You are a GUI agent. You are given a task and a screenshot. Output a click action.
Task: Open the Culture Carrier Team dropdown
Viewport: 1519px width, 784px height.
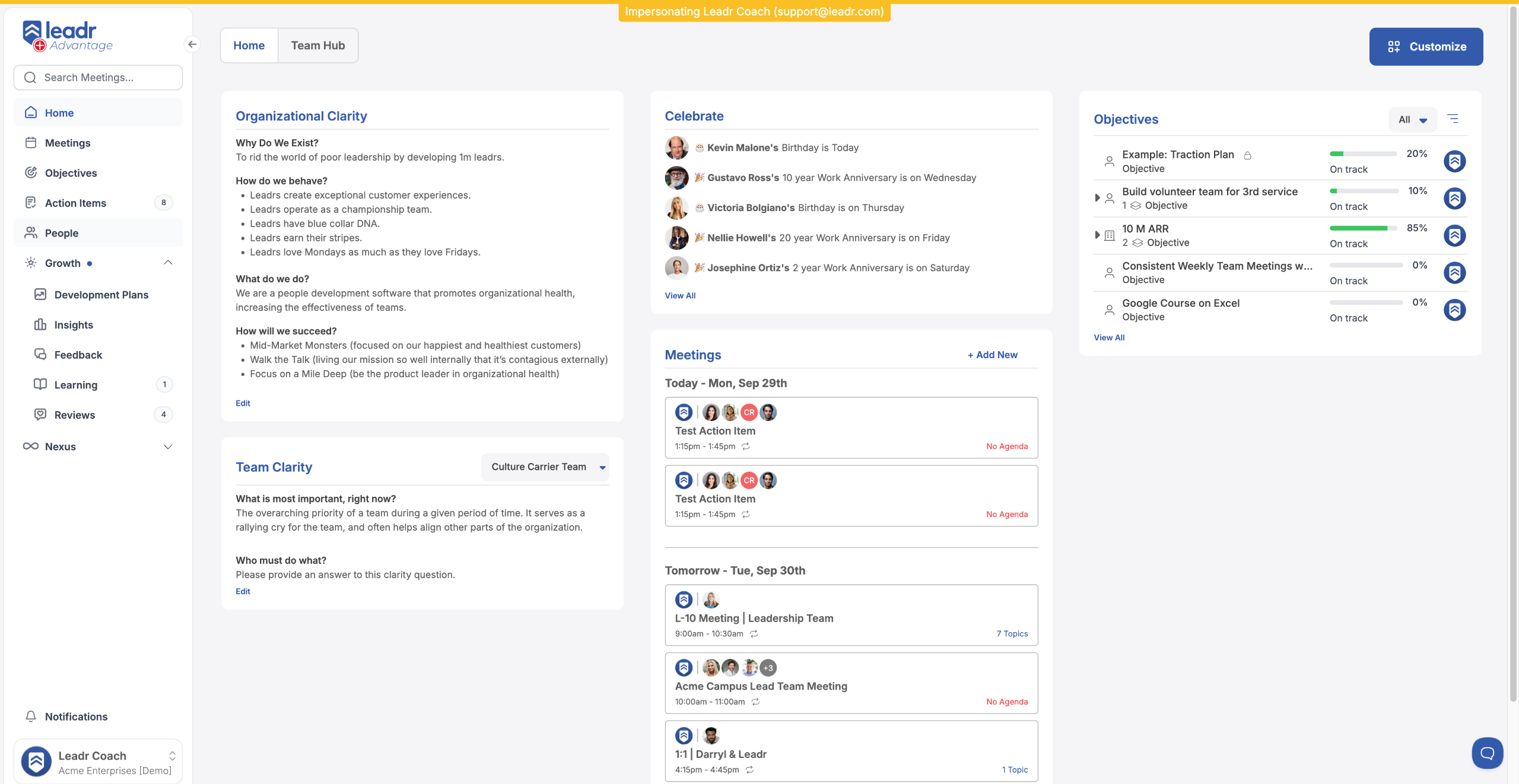[x=546, y=467]
